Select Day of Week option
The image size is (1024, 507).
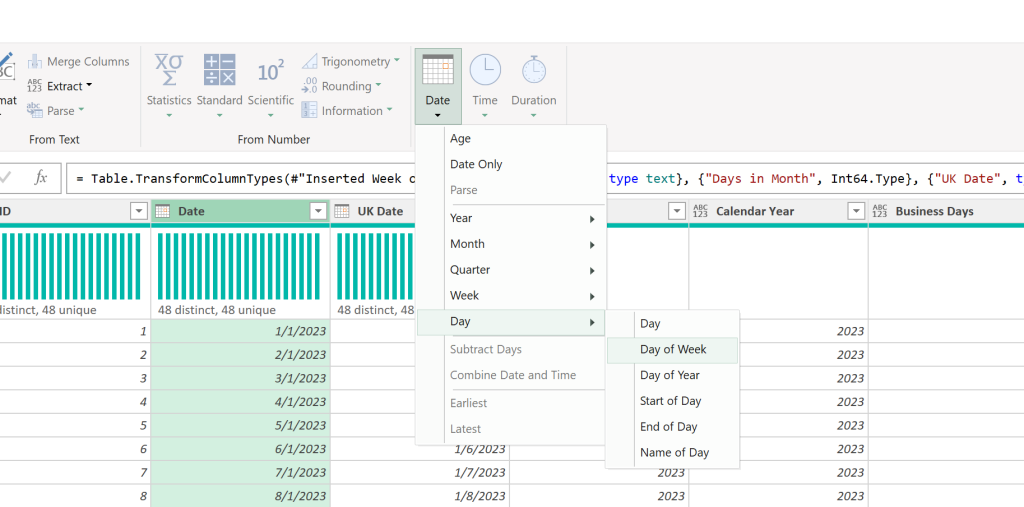(673, 350)
